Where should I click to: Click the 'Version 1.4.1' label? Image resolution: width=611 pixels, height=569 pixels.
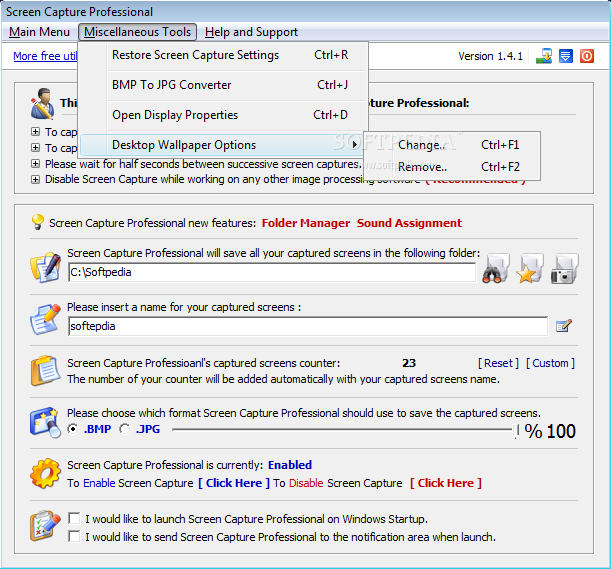[x=490, y=57]
